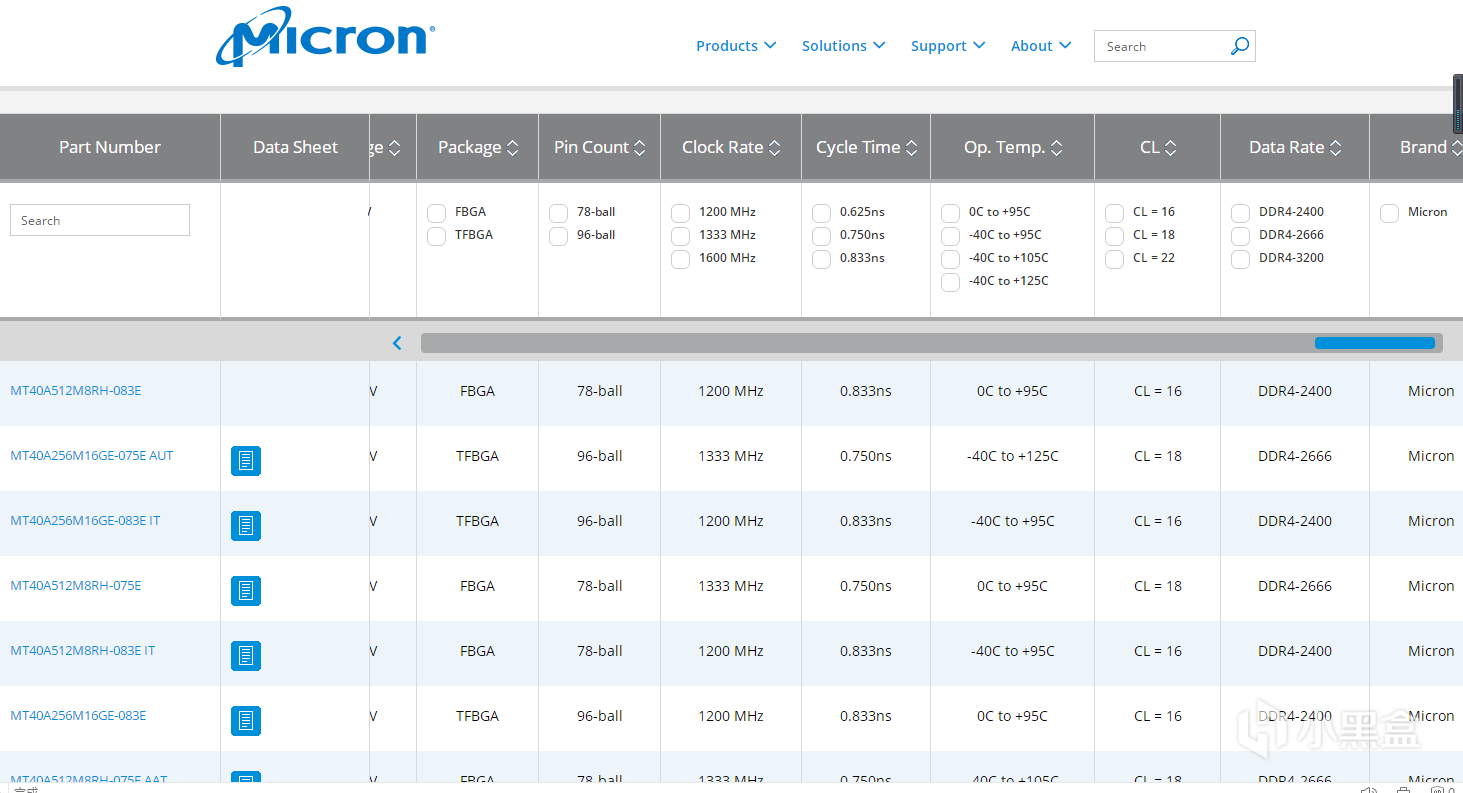Check the DDR4-2666 data rate filter
The width and height of the screenshot is (1463, 793).
[1240, 236]
